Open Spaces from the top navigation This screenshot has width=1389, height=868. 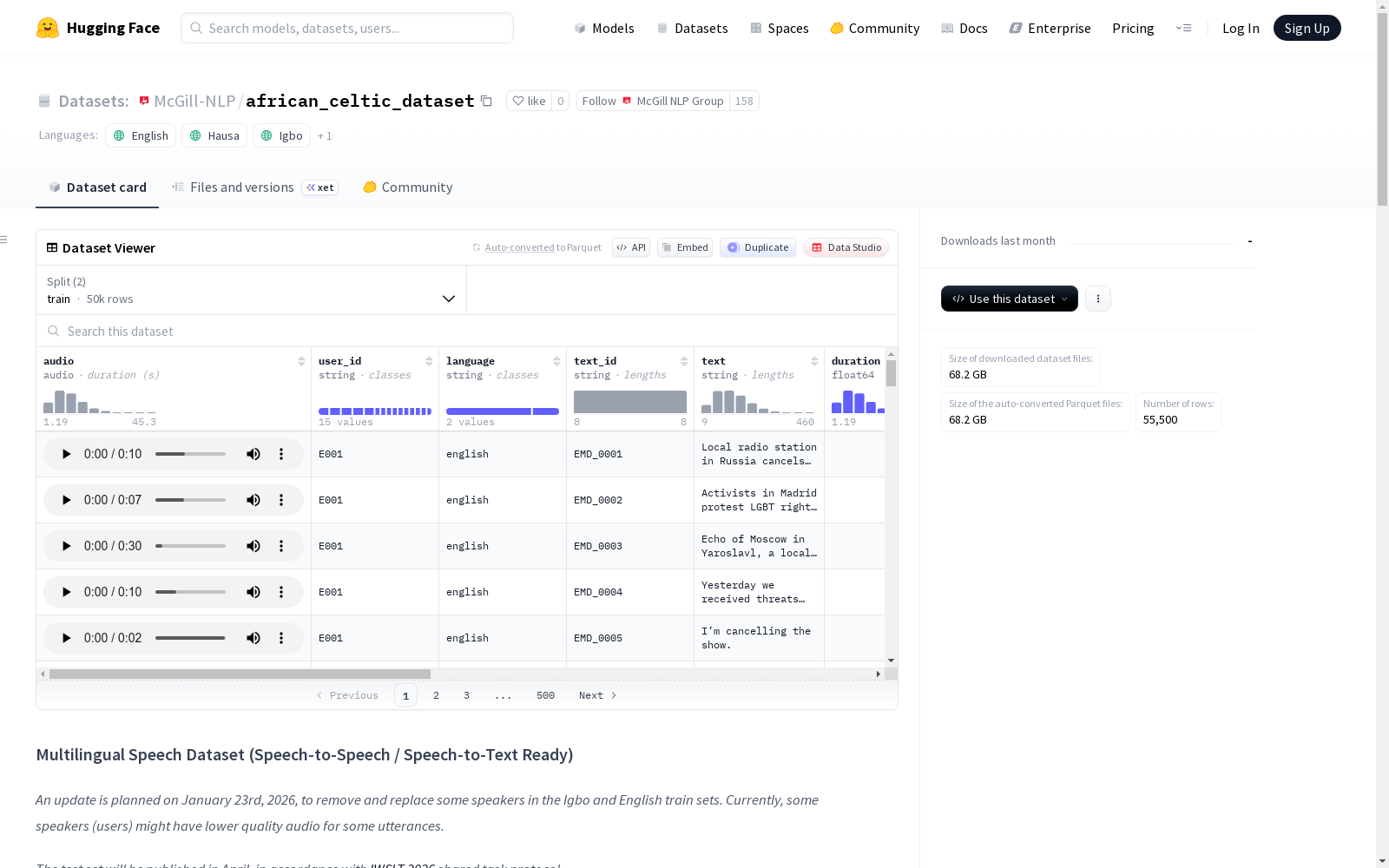[x=780, y=28]
